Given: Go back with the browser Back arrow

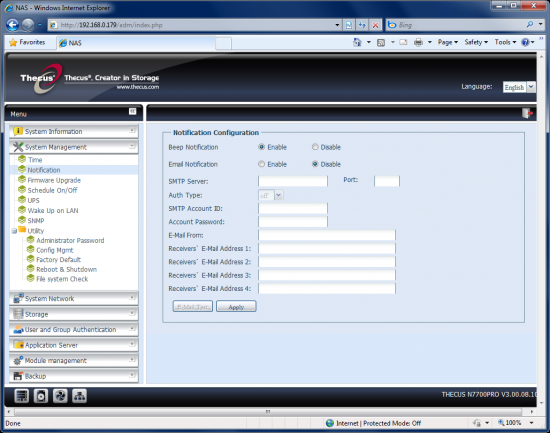Looking at the screenshot, I should tap(13, 25).
